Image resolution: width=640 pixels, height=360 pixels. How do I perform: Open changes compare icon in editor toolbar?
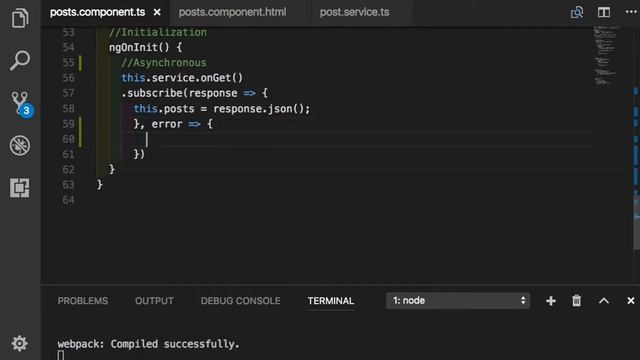tap(577, 12)
